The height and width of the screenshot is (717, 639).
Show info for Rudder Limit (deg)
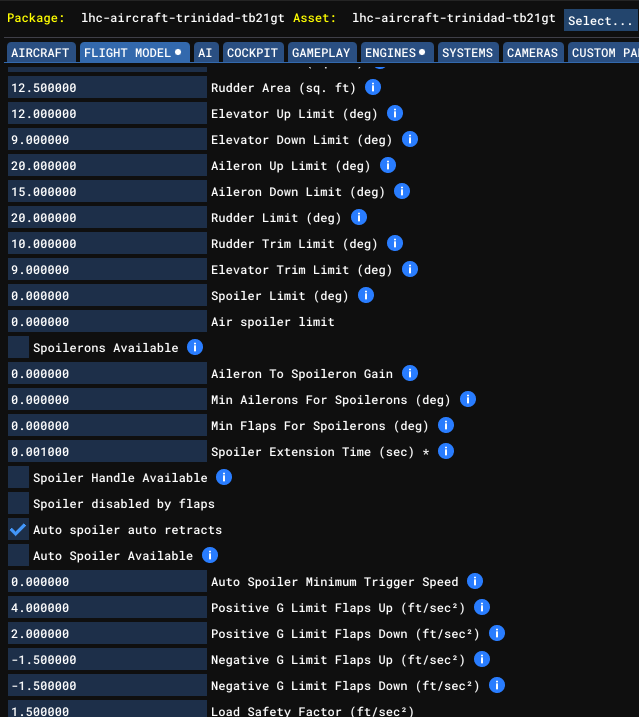(x=359, y=217)
